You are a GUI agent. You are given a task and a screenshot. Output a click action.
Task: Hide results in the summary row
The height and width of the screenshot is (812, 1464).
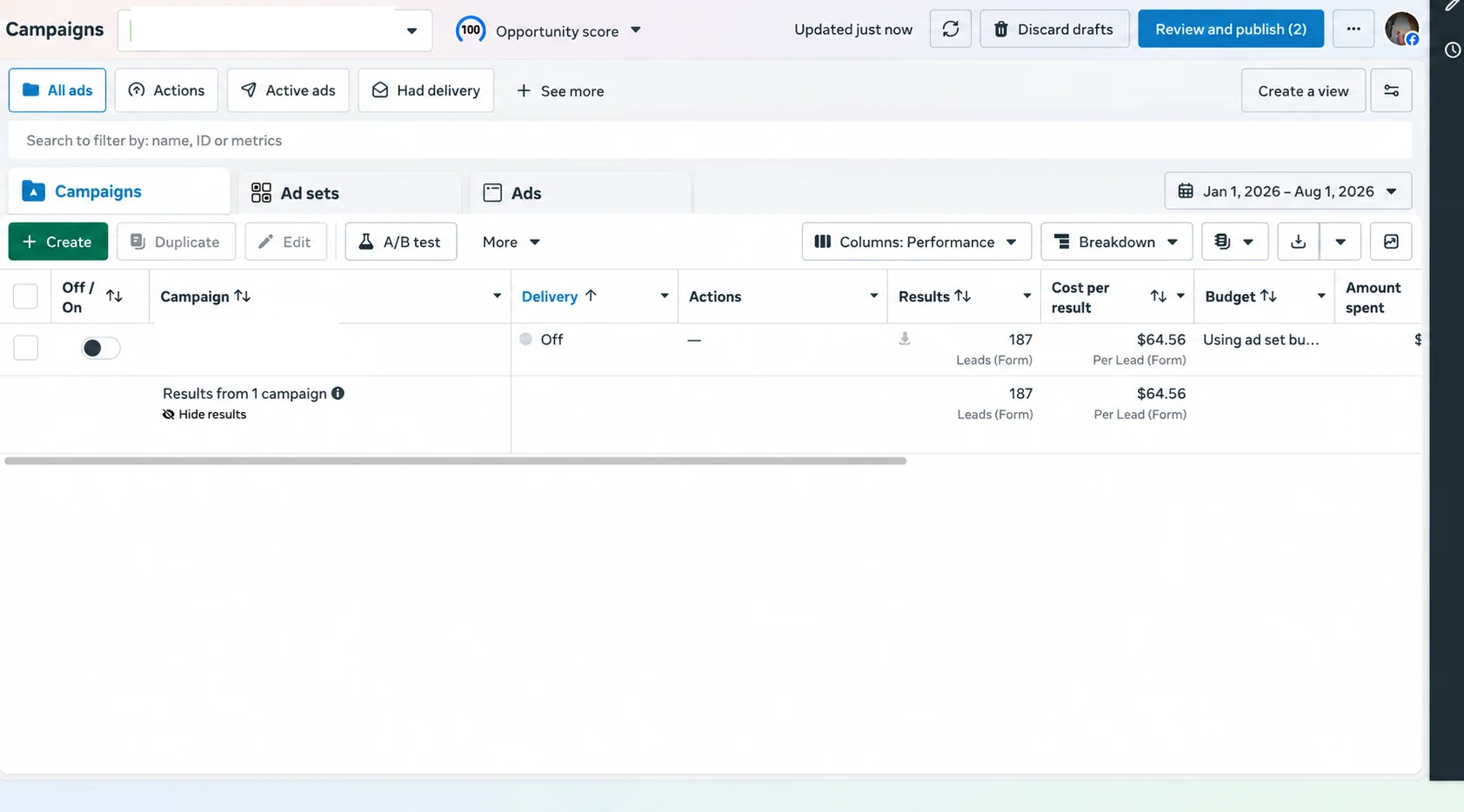coord(204,415)
